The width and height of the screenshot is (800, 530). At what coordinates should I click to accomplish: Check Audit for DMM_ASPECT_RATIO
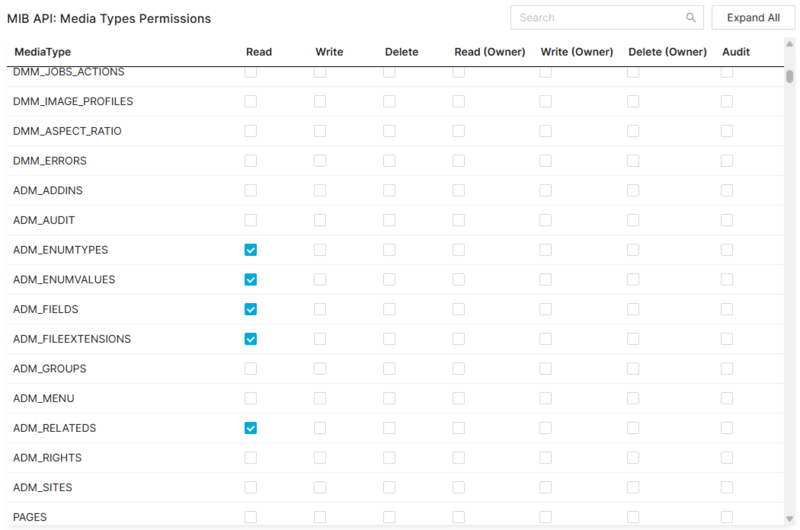click(x=727, y=131)
